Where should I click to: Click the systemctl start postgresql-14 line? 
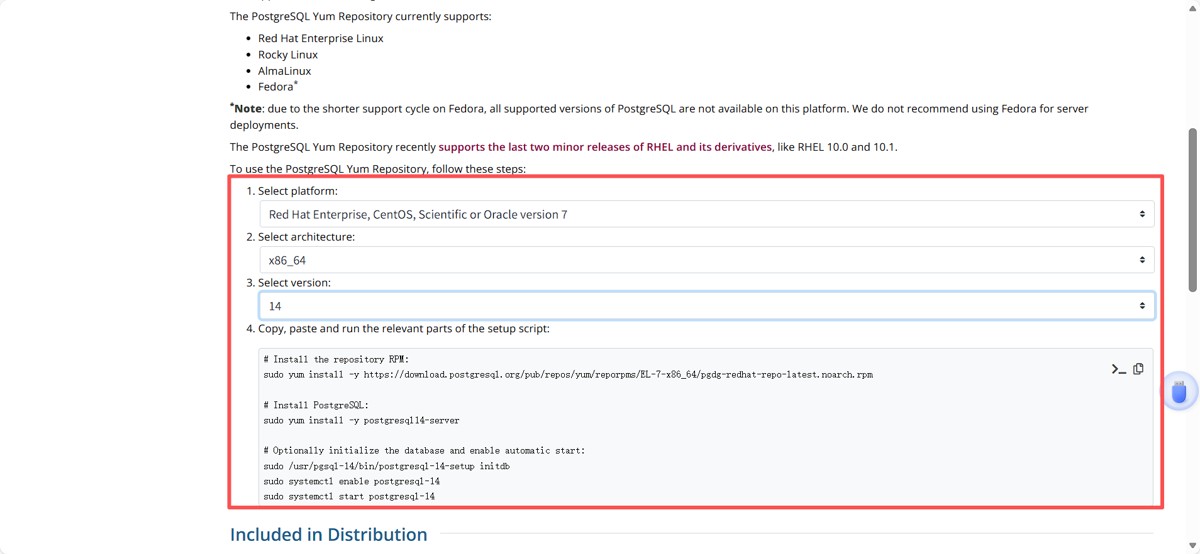tap(349, 496)
